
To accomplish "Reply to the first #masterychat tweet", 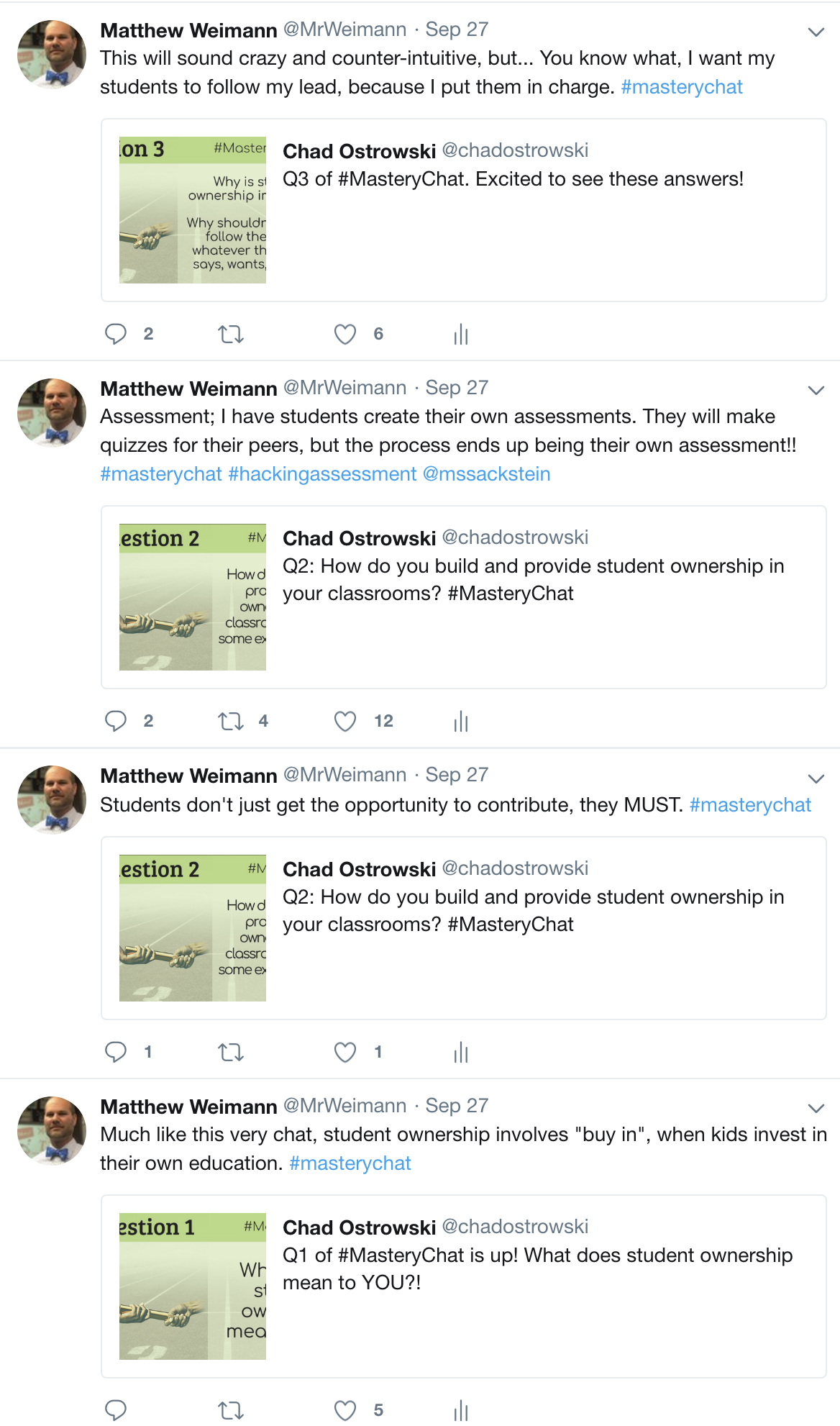I will pos(117,333).
